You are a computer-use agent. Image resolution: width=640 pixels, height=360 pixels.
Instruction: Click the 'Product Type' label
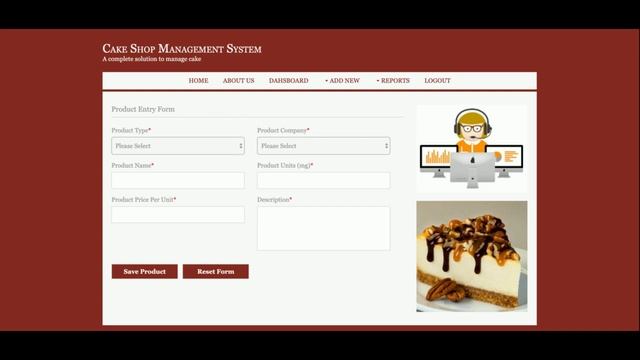[131, 130]
